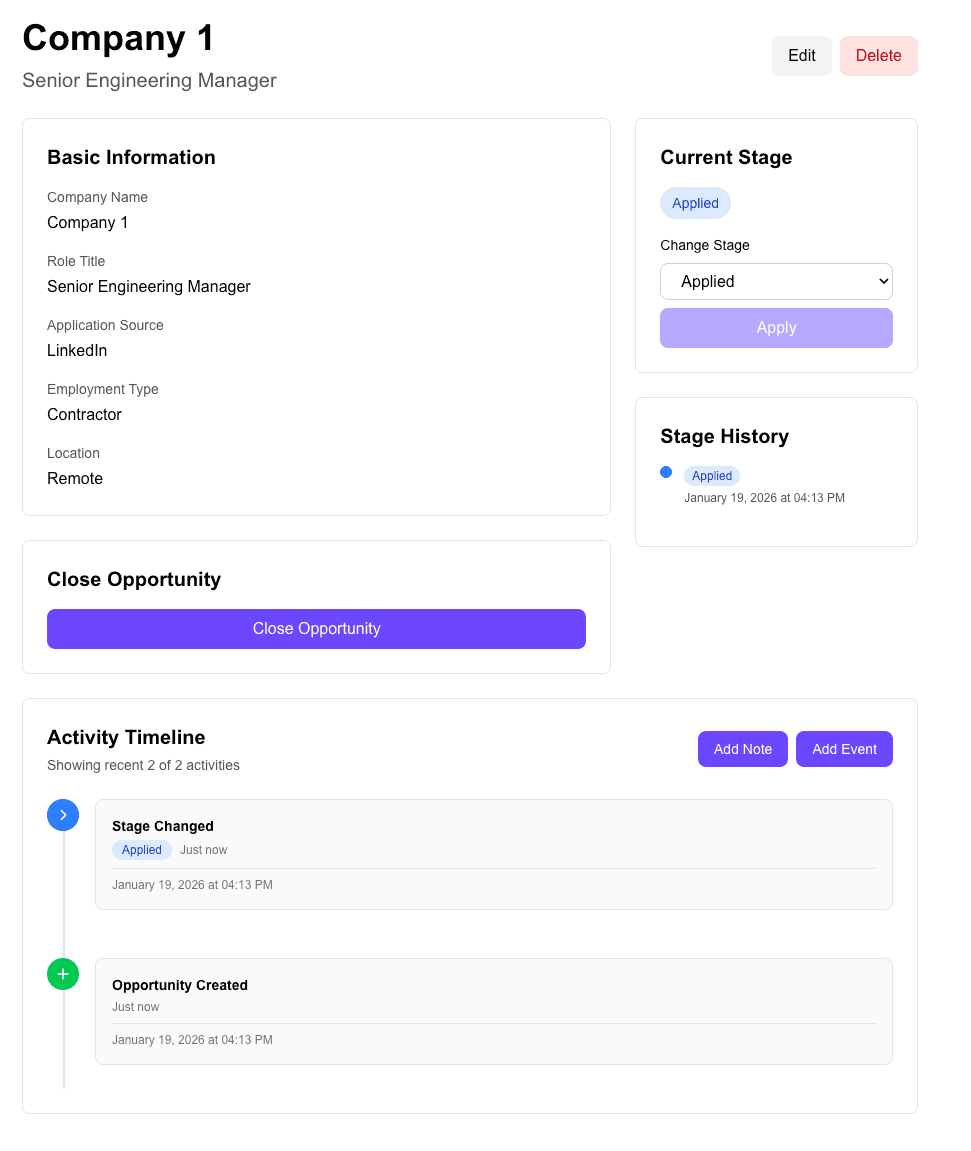Click Add Note in the Activity Timeline

click(x=742, y=748)
